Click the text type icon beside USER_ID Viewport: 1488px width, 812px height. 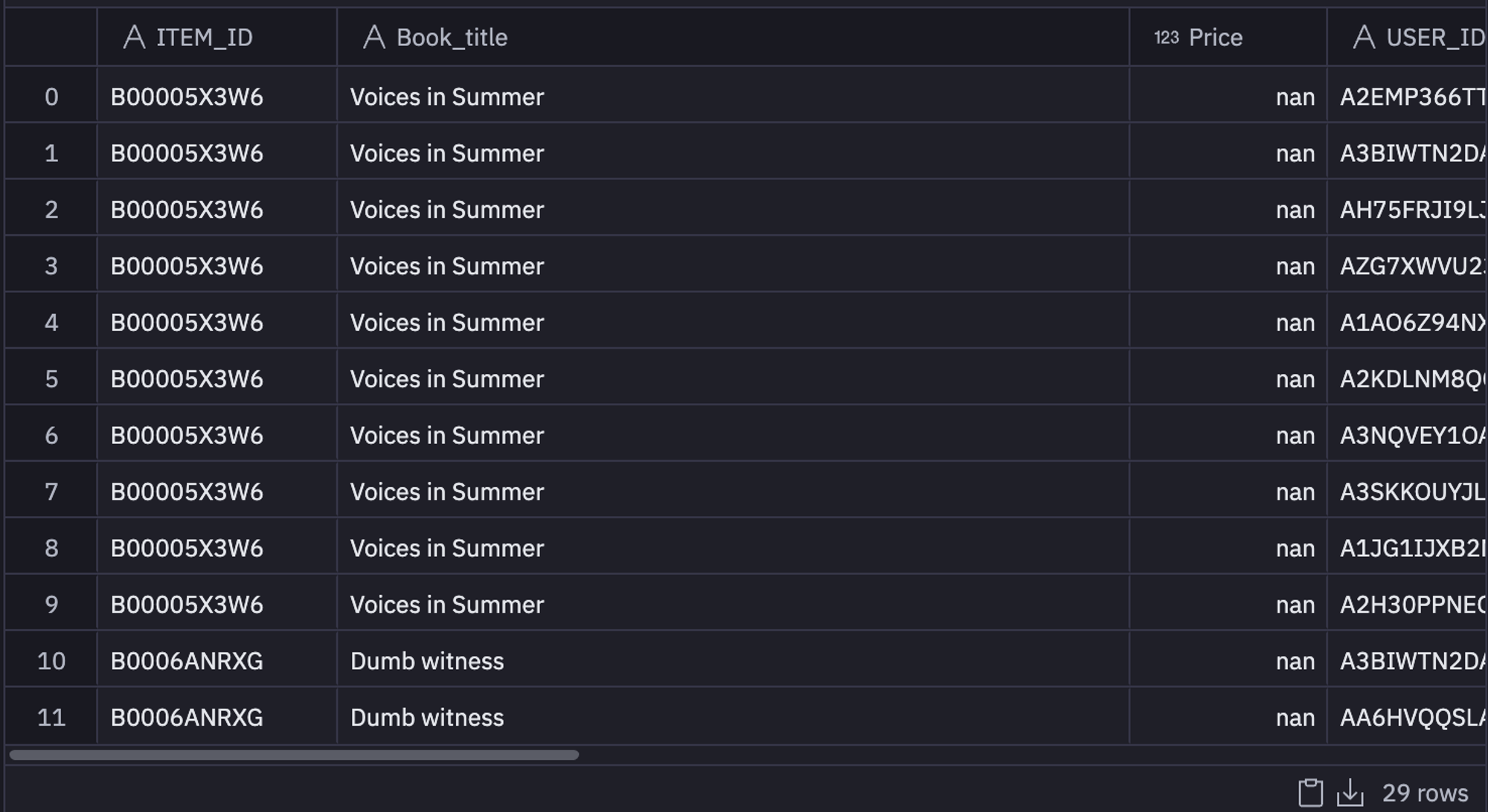coord(1364,37)
